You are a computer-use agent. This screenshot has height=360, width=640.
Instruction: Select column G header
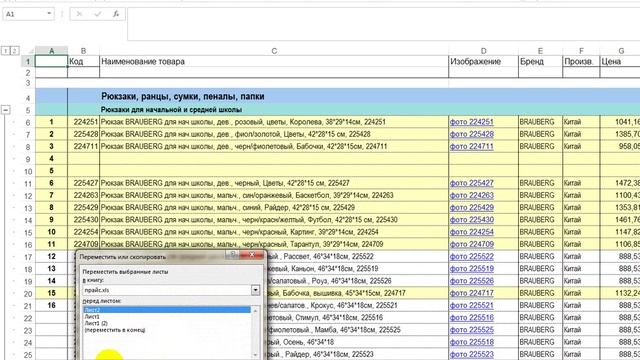[620, 51]
